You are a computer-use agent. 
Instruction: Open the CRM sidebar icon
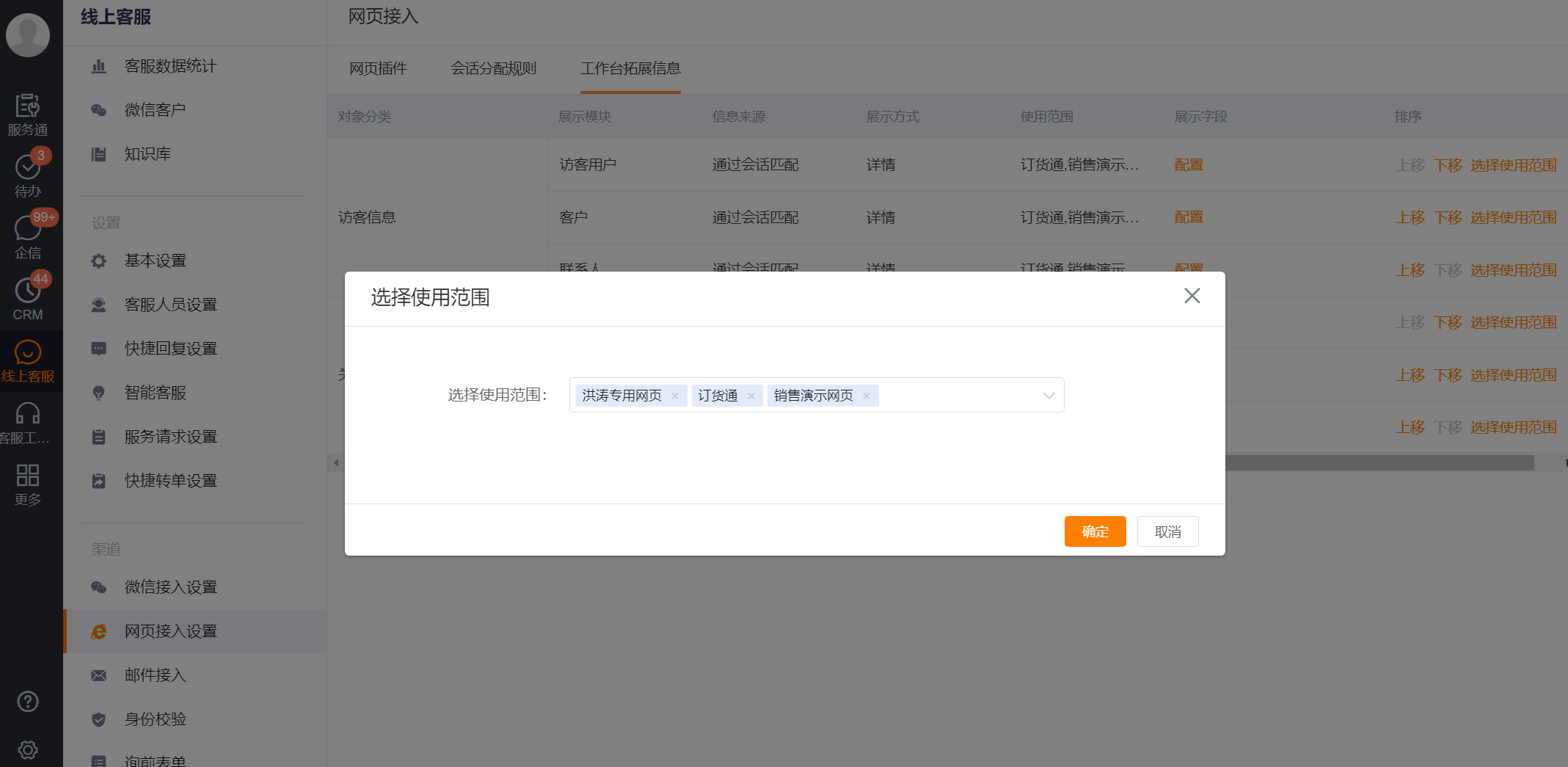28,298
